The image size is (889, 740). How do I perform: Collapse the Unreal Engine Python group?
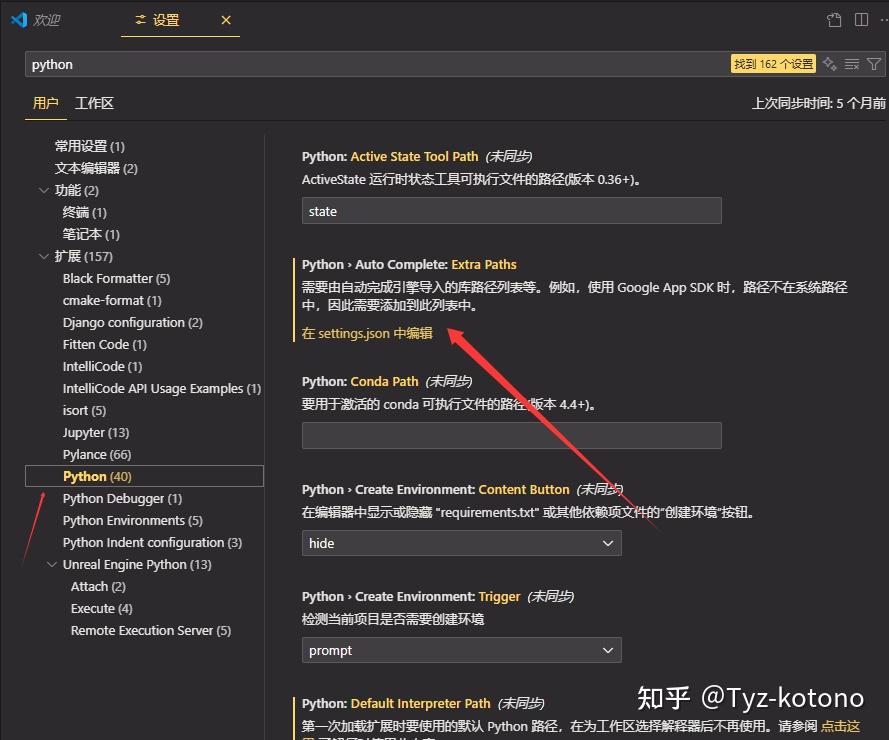click(x=52, y=564)
